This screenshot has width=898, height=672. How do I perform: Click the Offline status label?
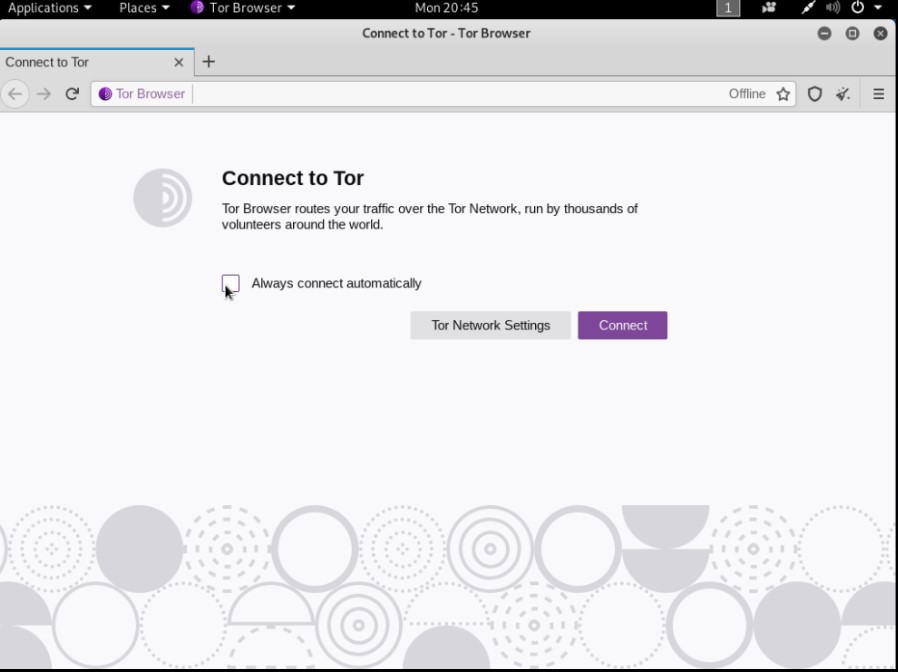[747, 94]
